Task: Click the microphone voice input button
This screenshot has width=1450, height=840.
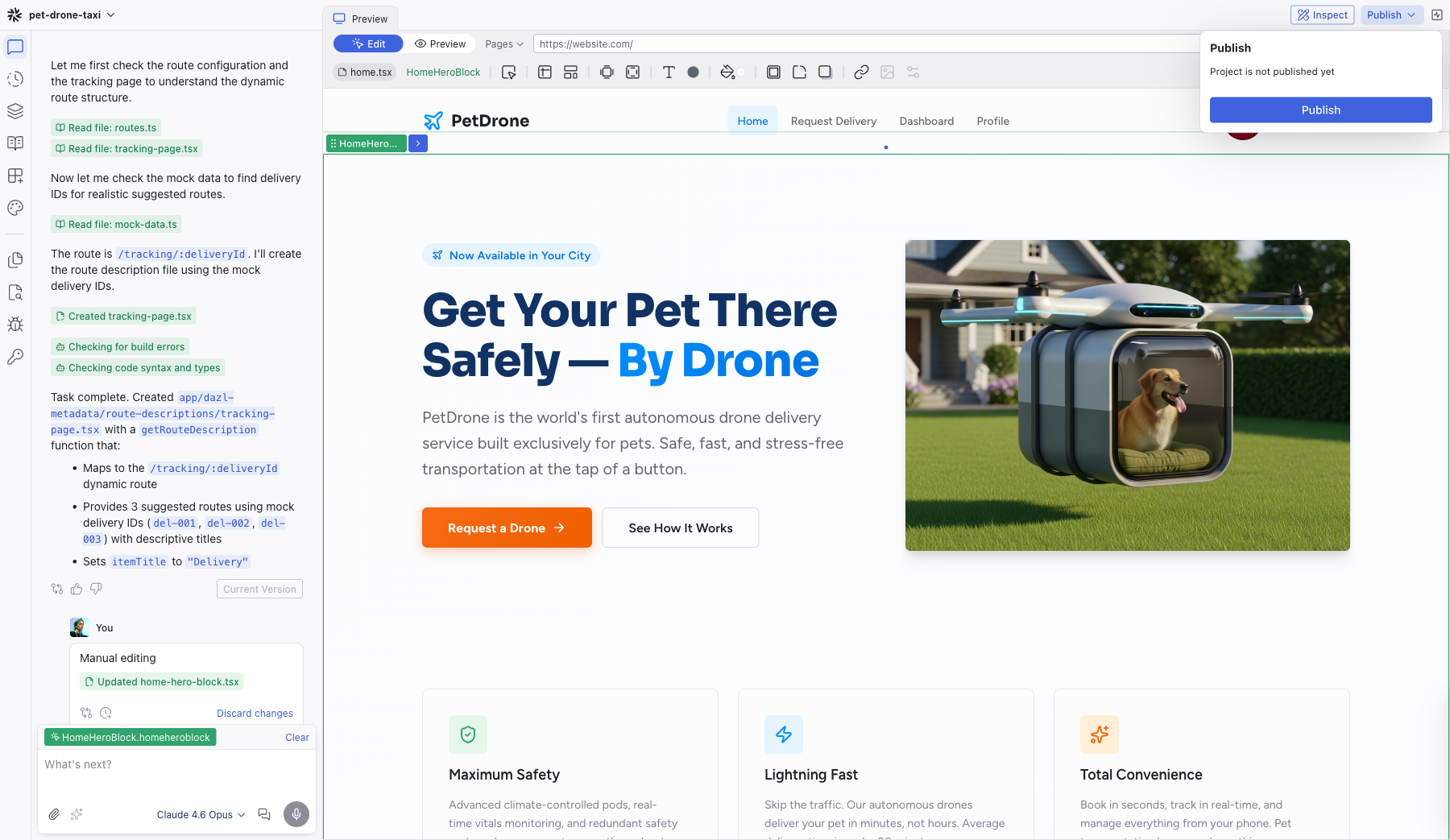Action: [x=296, y=814]
